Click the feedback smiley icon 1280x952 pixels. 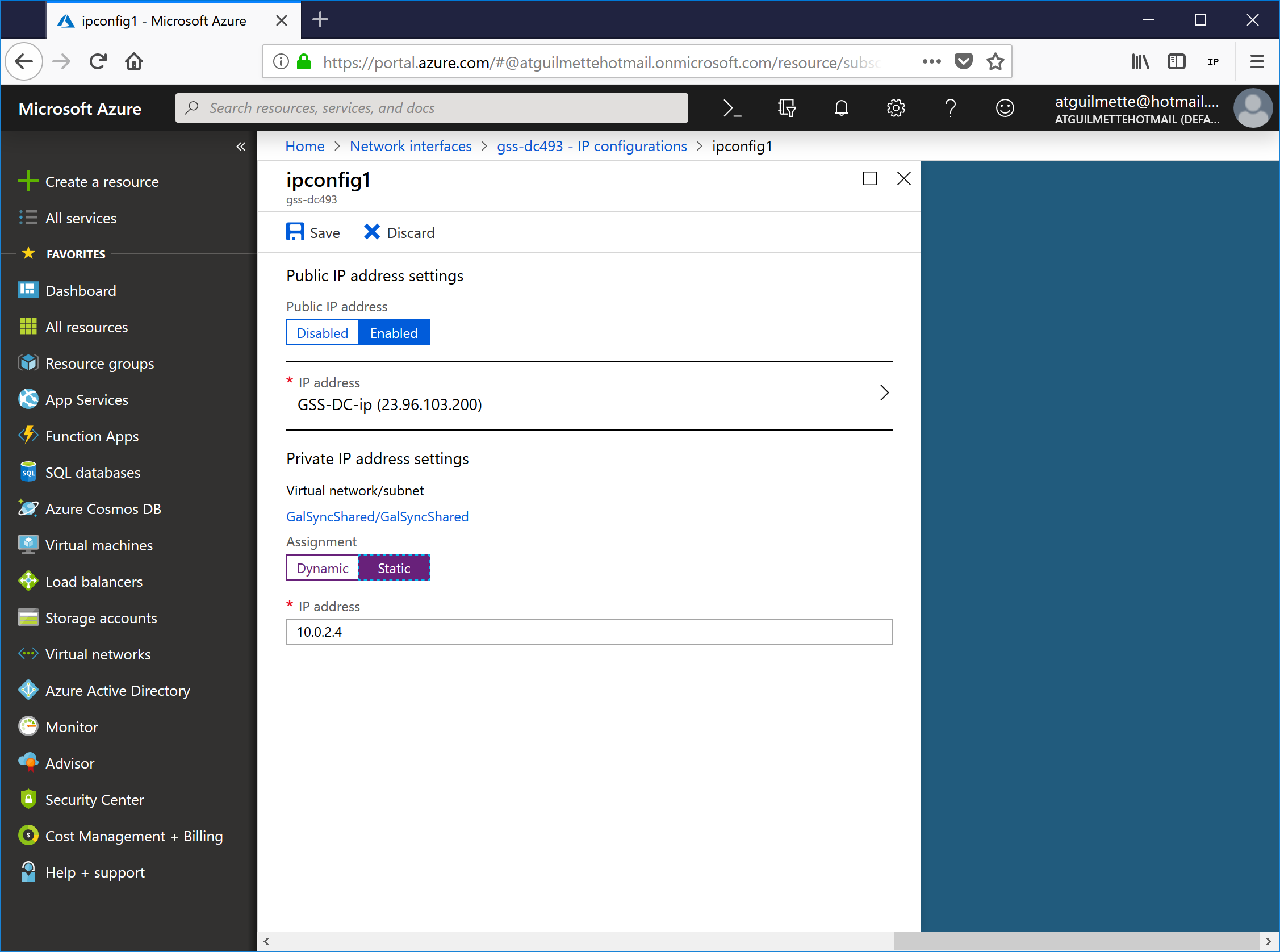pyautogui.click(x=1005, y=108)
